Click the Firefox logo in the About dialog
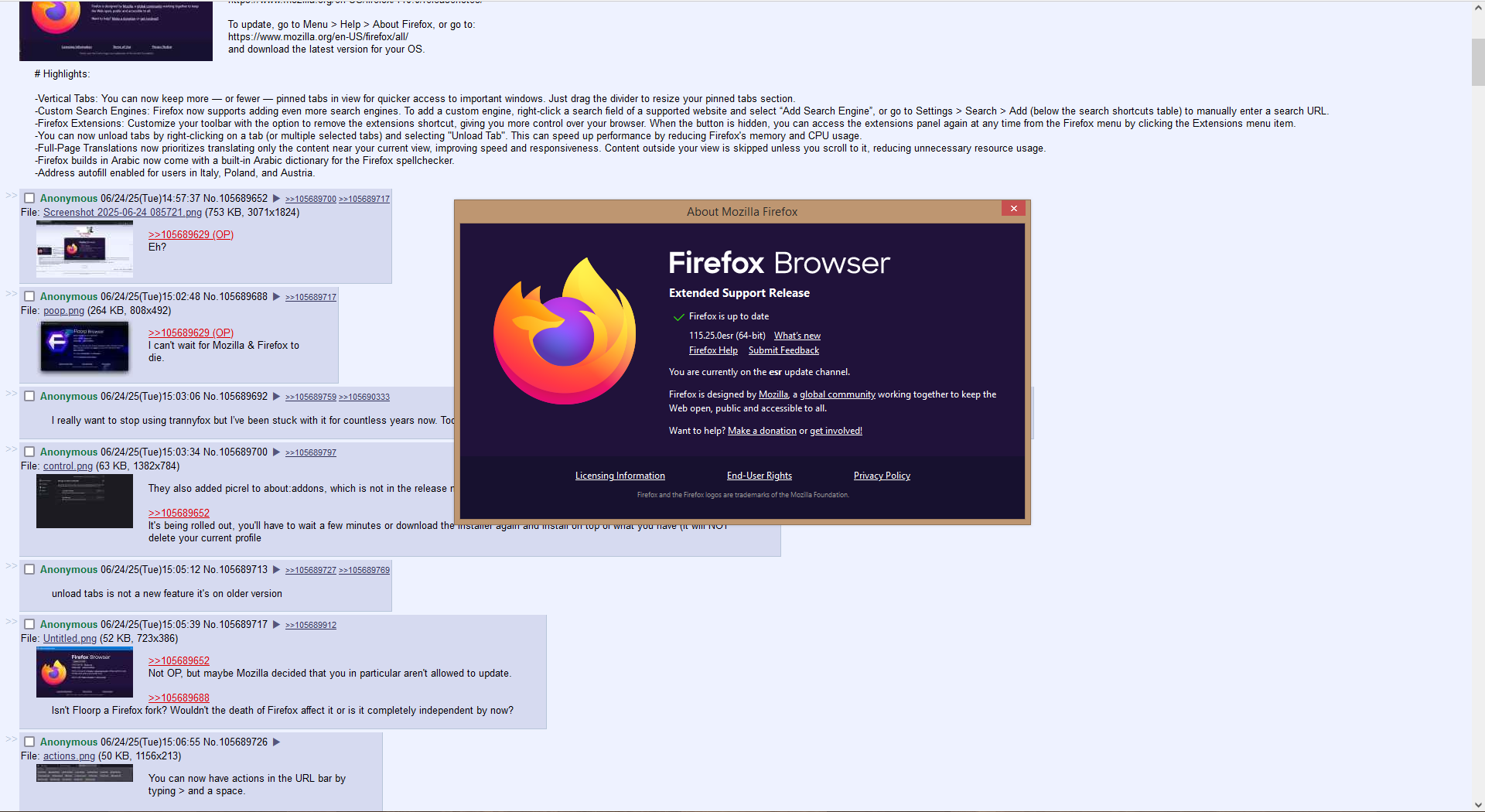 [565, 331]
